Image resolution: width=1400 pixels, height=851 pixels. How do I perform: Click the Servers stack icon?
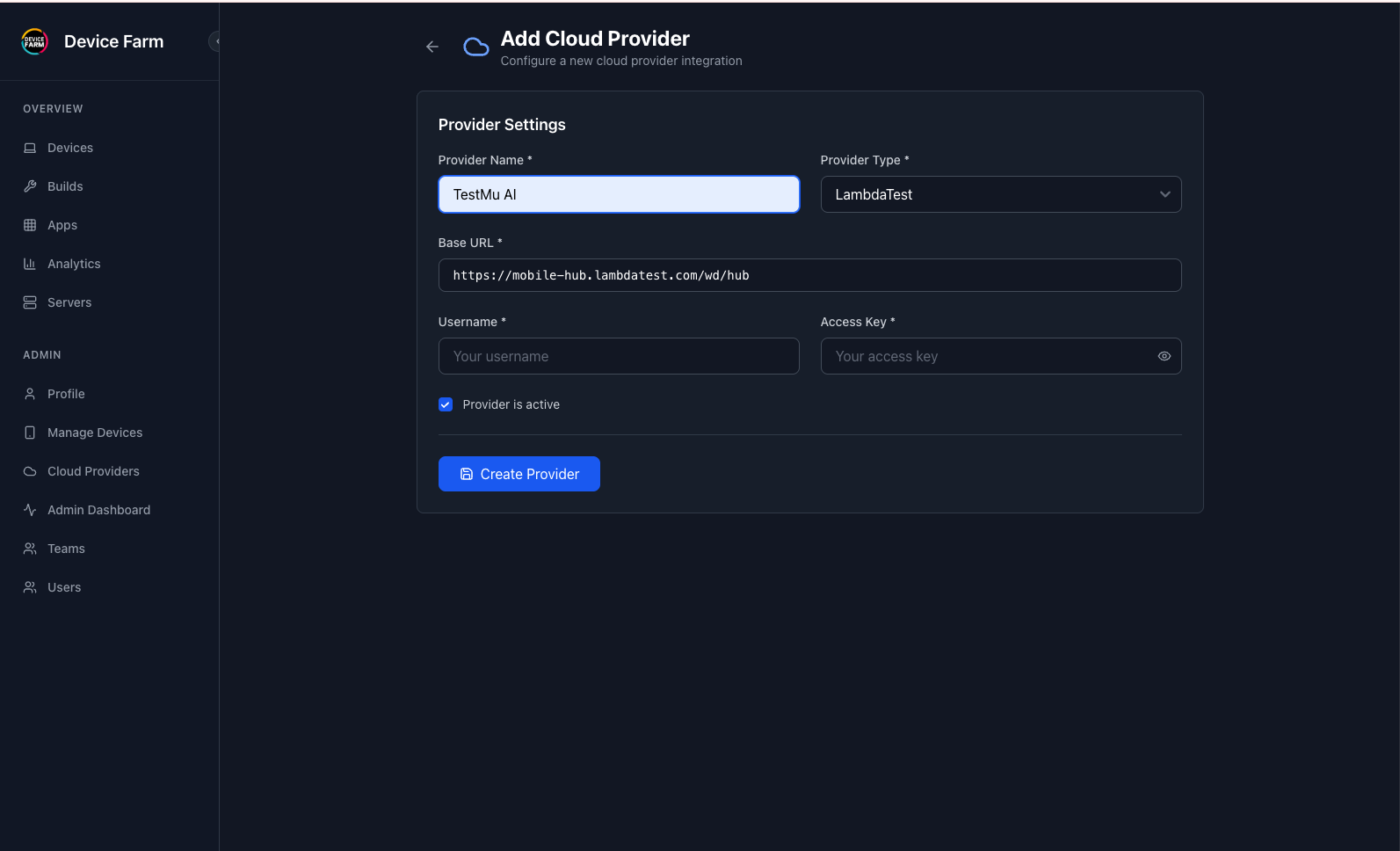pyautogui.click(x=30, y=302)
